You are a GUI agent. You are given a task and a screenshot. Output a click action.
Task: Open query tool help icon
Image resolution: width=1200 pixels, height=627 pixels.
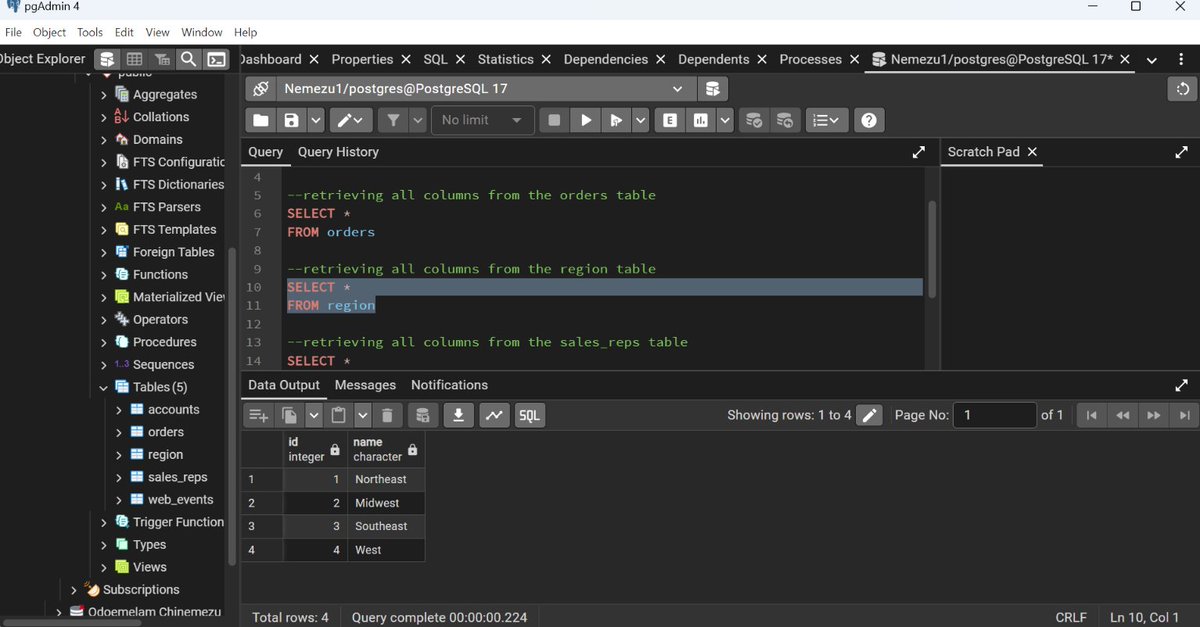coord(869,120)
